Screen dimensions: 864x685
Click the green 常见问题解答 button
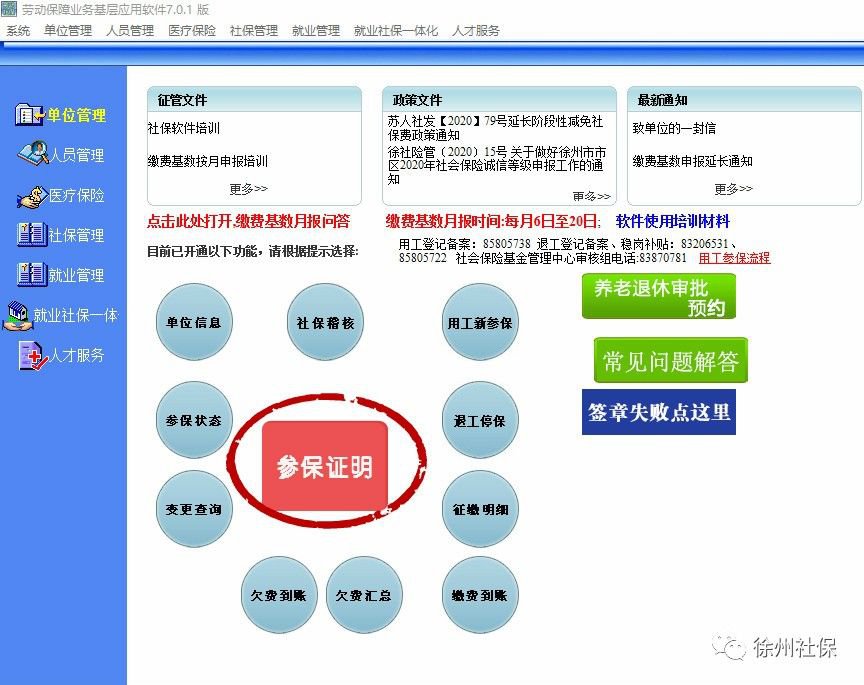tap(671, 360)
